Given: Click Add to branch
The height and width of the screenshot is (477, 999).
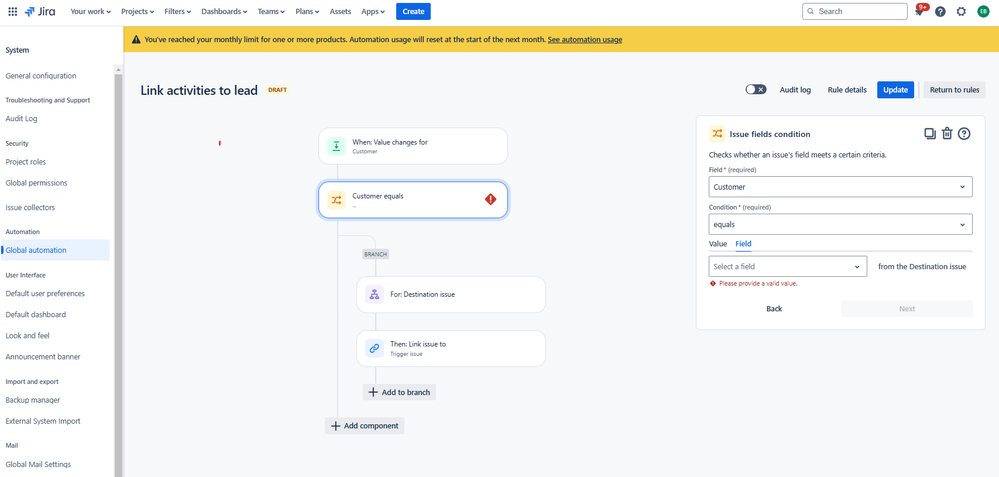Looking at the screenshot, I should [399, 392].
